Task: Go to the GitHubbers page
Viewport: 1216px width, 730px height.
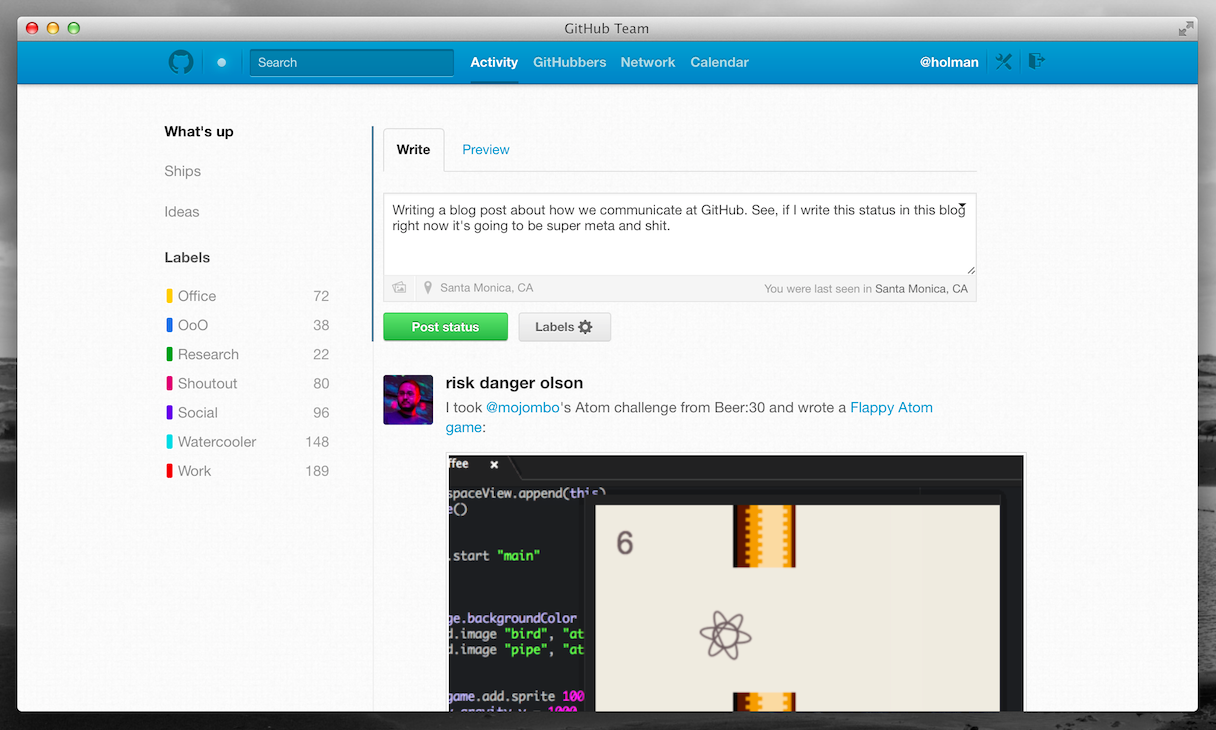Action: click(x=569, y=62)
